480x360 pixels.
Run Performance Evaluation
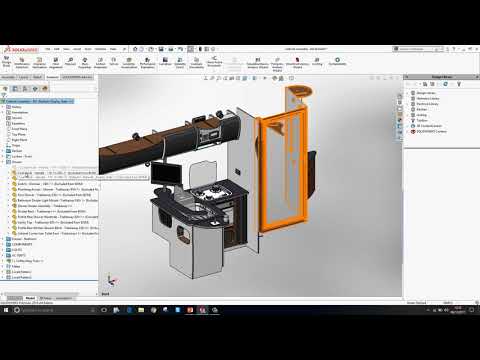[x=147, y=62]
